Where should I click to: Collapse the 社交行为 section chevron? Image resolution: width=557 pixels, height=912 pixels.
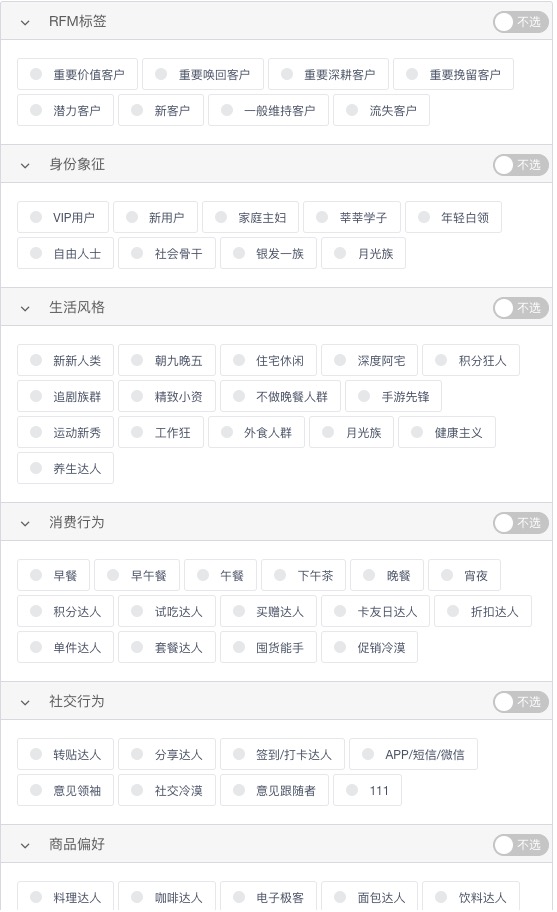[x=25, y=703]
